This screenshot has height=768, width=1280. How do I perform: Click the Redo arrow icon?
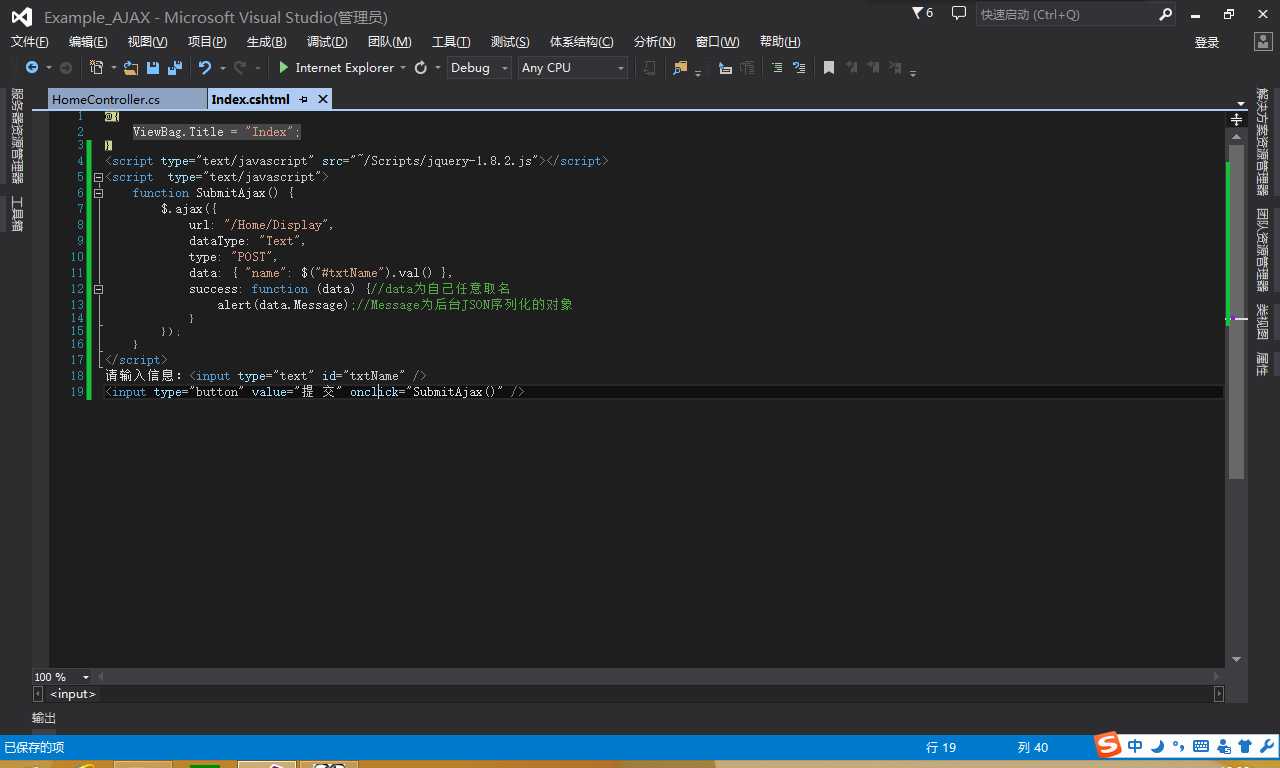240,67
